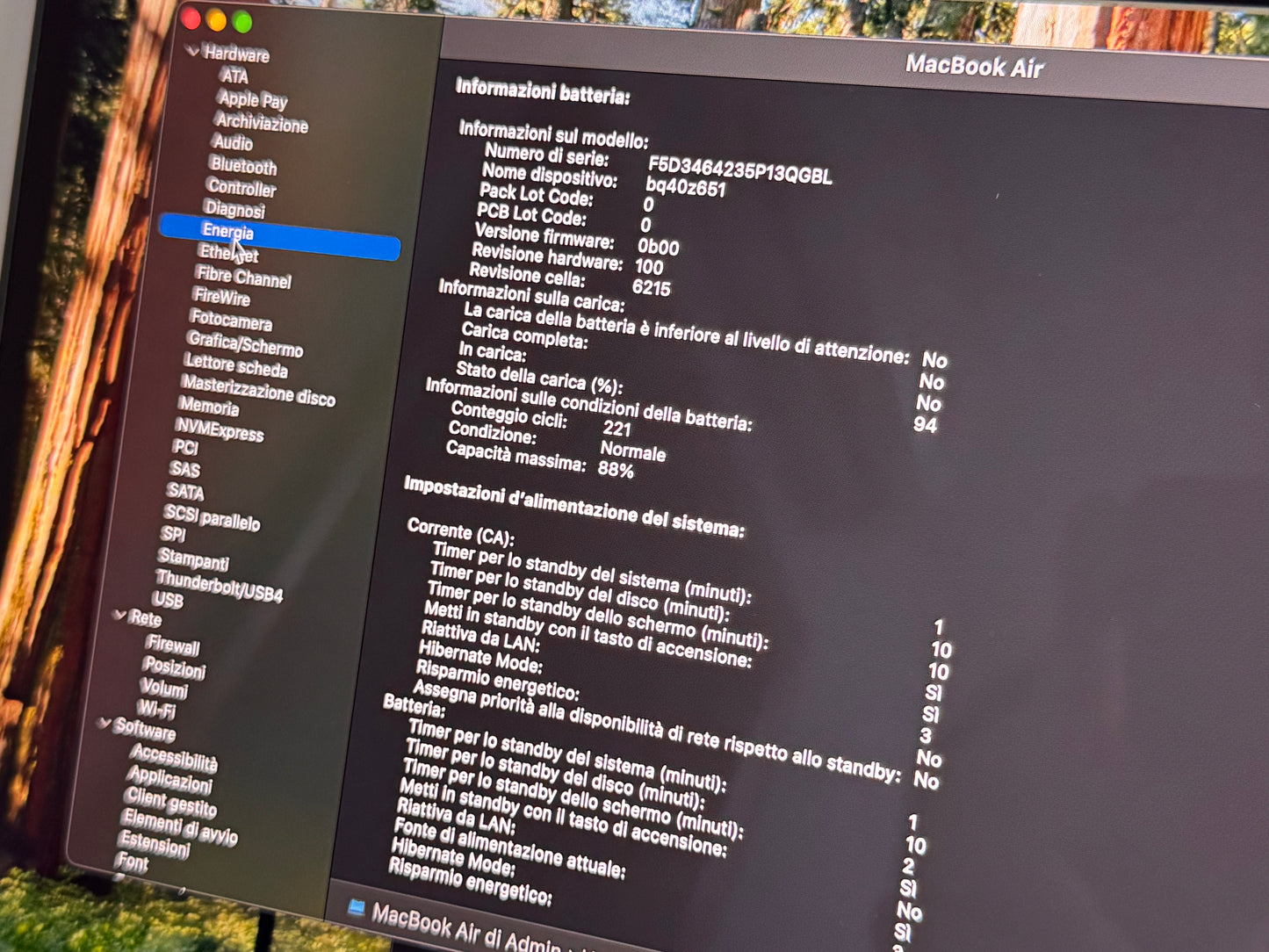Image resolution: width=1269 pixels, height=952 pixels.
Task: Collapse the Hardware section chevron
Action: pyautogui.click(x=193, y=52)
